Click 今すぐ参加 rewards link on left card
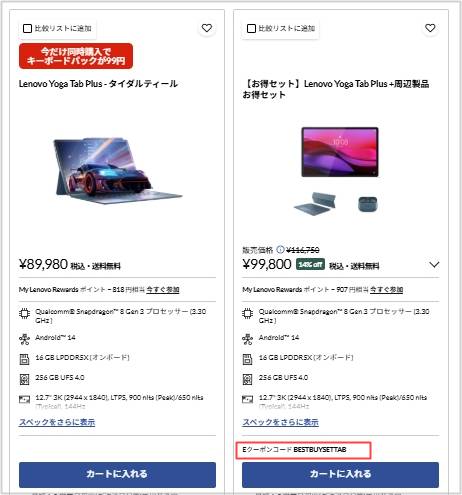Screen dimensions: 462x495 (163, 289)
